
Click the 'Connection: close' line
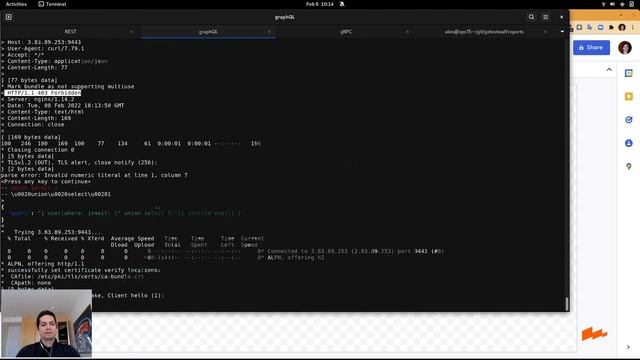point(33,124)
